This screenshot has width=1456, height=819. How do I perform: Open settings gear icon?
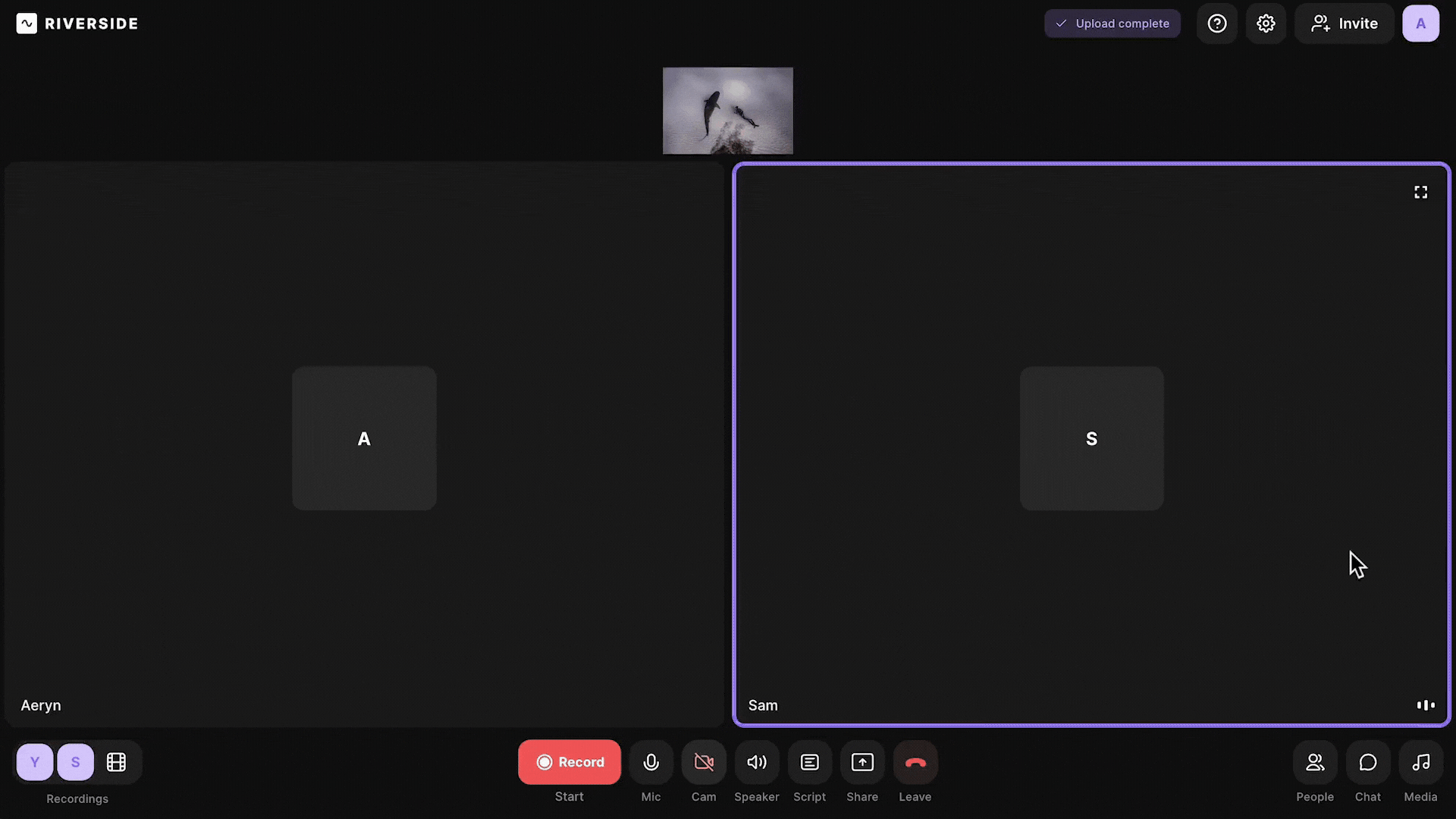pyautogui.click(x=1266, y=24)
